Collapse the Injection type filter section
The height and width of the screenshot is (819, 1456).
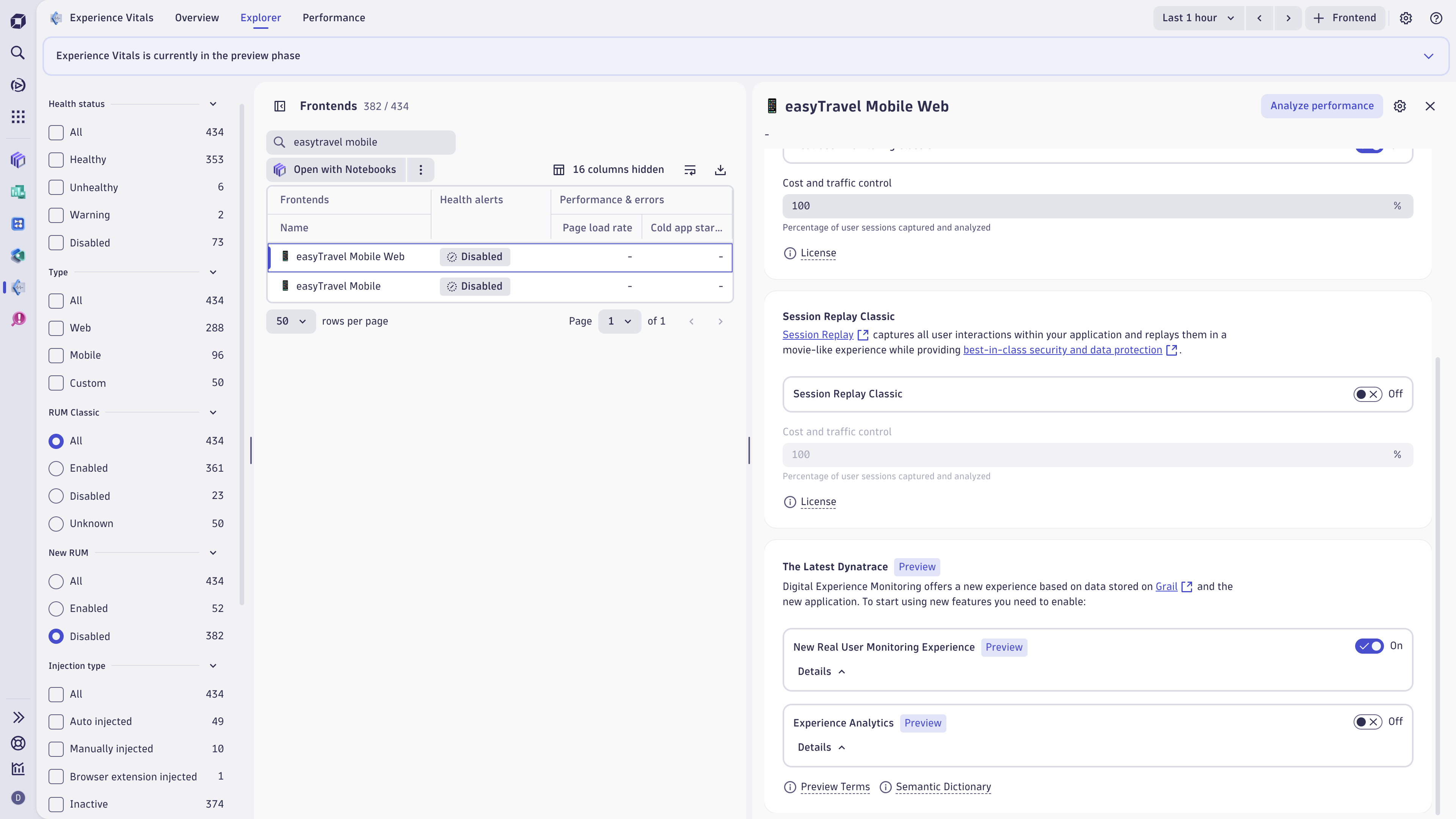tap(213, 665)
